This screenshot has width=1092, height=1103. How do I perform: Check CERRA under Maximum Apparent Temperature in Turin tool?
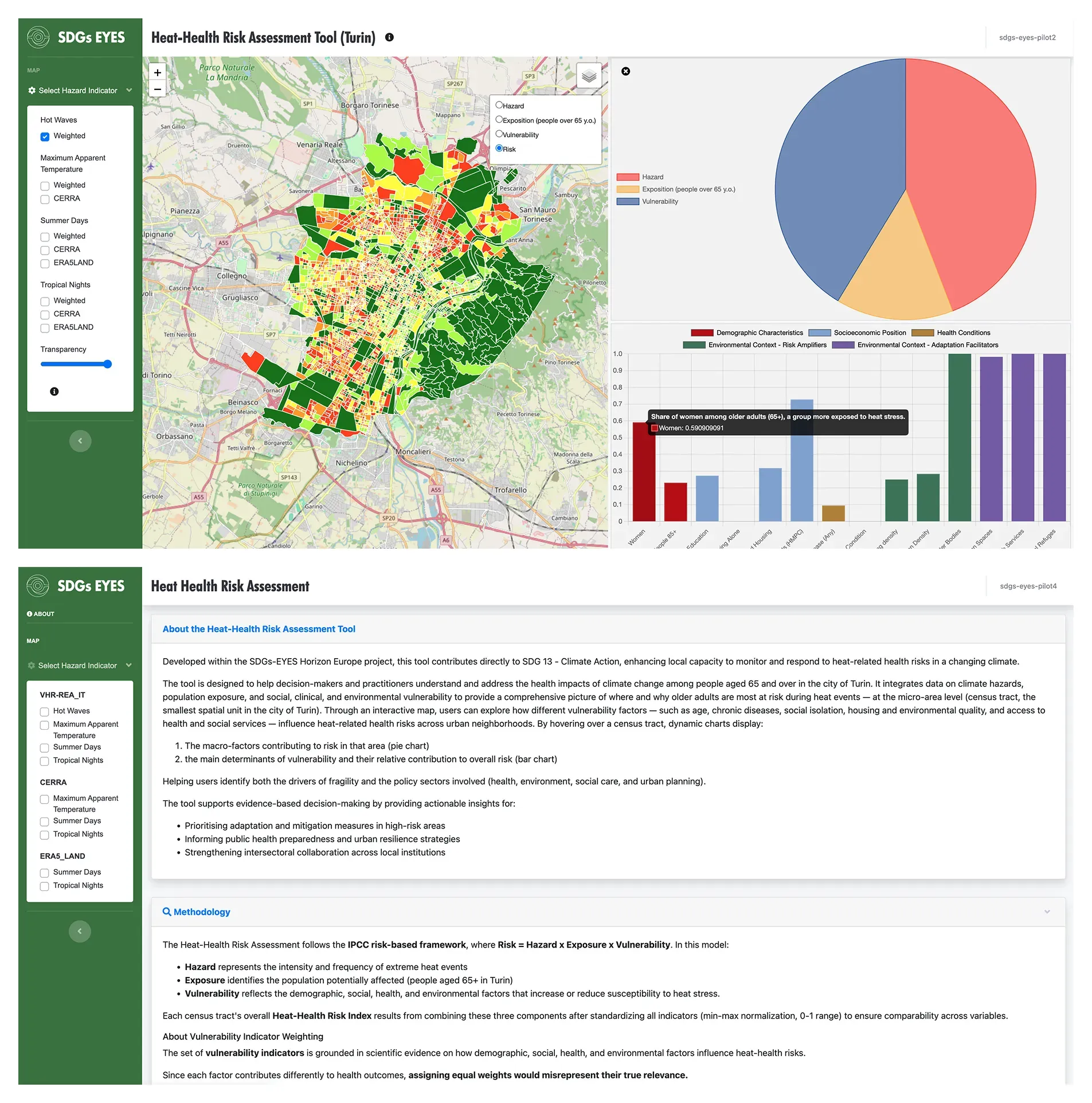(x=45, y=199)
